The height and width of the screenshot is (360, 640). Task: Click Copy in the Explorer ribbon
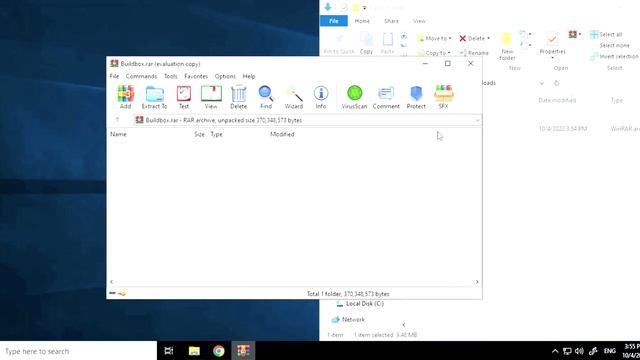pos(366,43)
